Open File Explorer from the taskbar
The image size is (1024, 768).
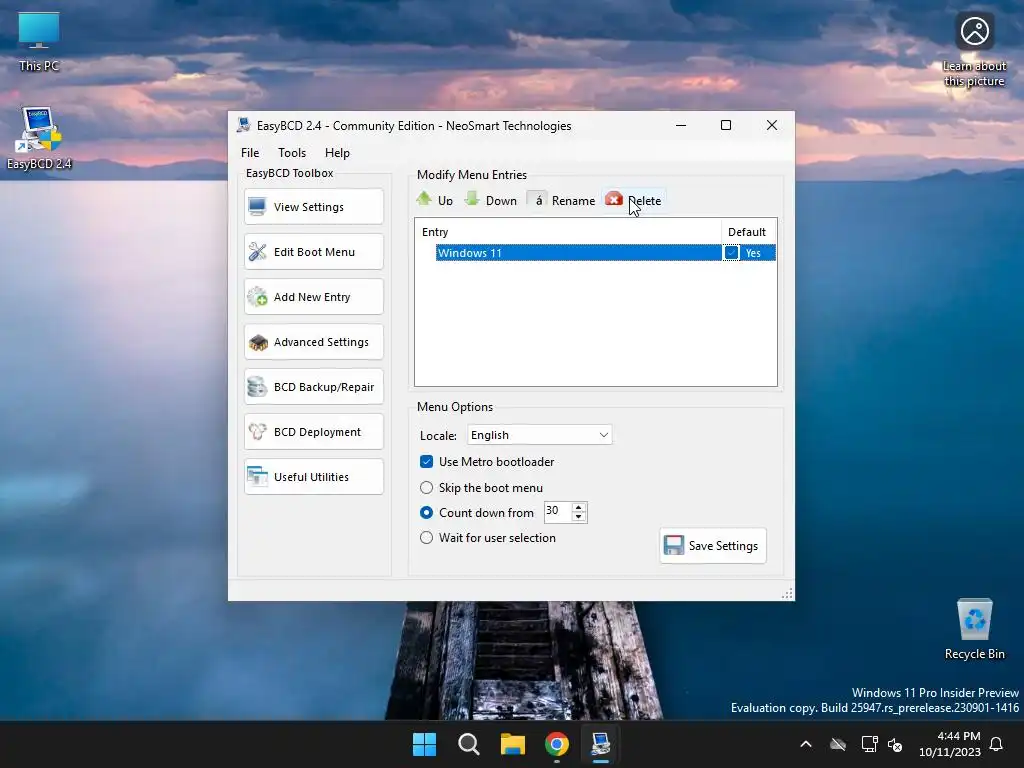(513, 744)
